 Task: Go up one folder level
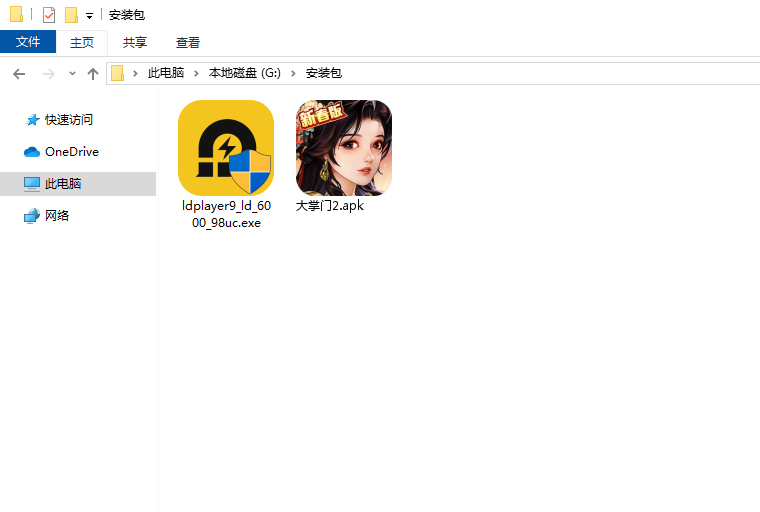(93, 74)
